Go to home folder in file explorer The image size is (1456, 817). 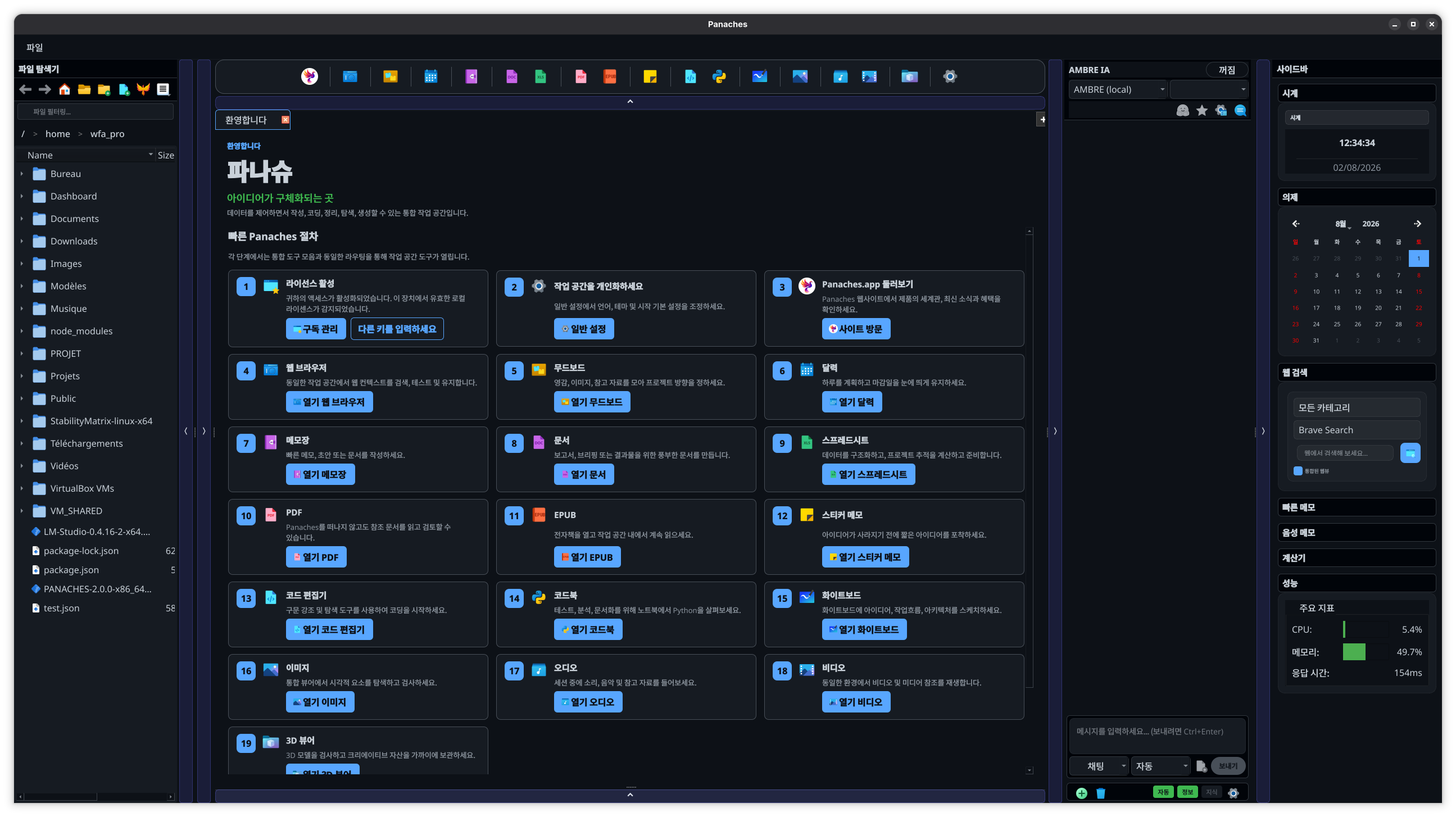65,89
